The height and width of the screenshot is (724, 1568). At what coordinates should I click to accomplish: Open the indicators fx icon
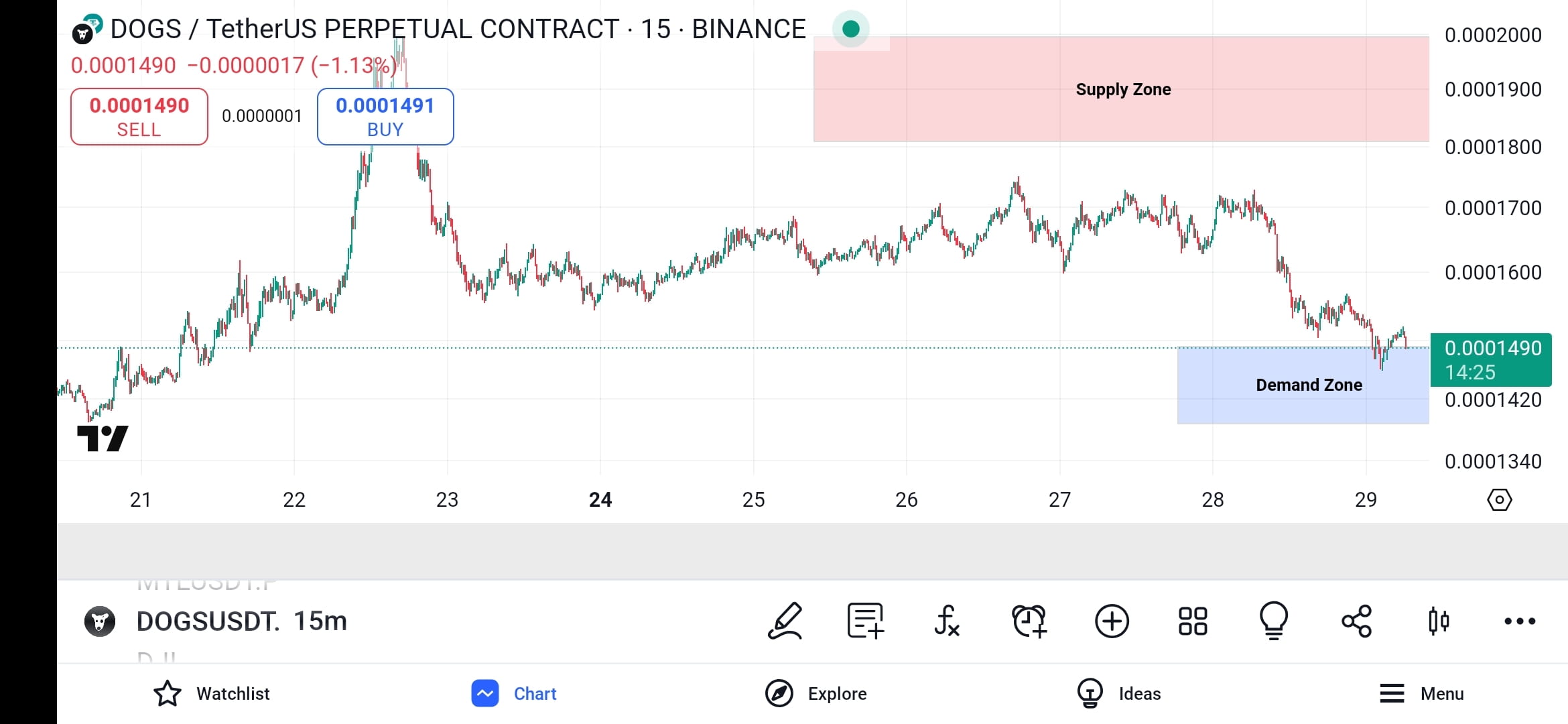point(947,621)
